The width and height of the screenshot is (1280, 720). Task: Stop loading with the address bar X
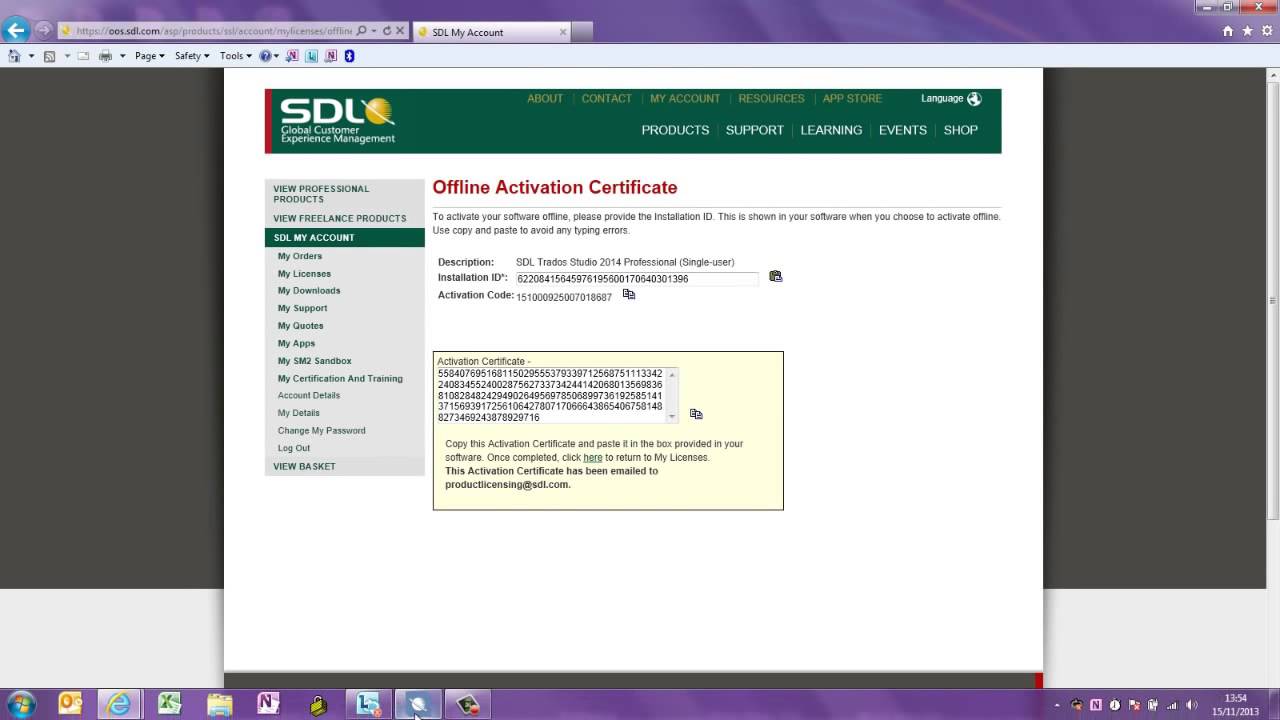coord(400,31)
